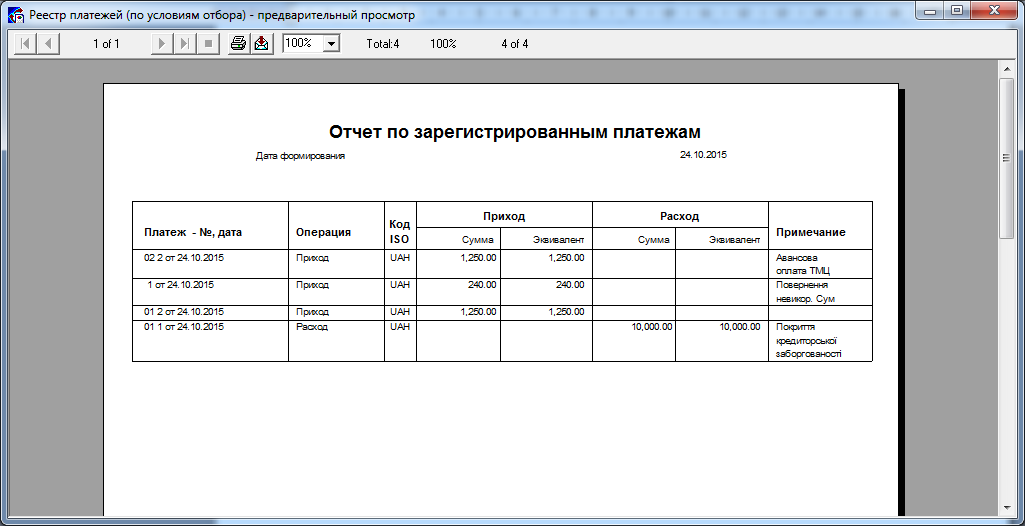Click cell '01 1 от 24.10.2015'

pyautogui.click(x=184, y=327)
